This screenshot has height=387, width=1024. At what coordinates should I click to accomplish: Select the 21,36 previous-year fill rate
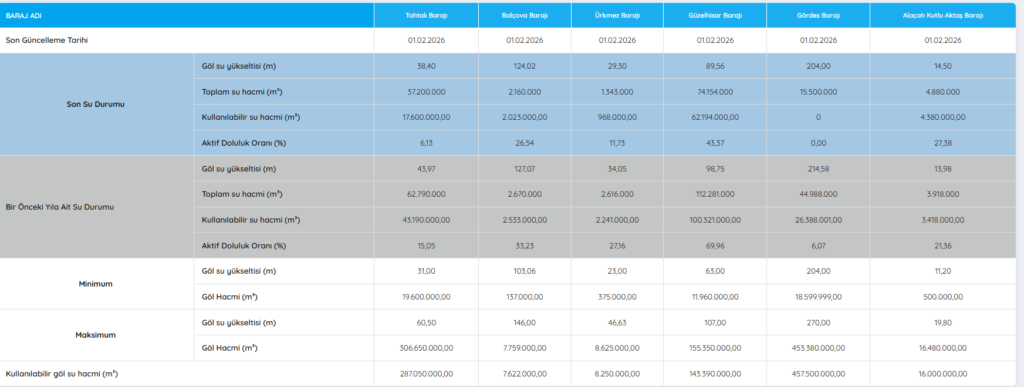pos(943,246)
